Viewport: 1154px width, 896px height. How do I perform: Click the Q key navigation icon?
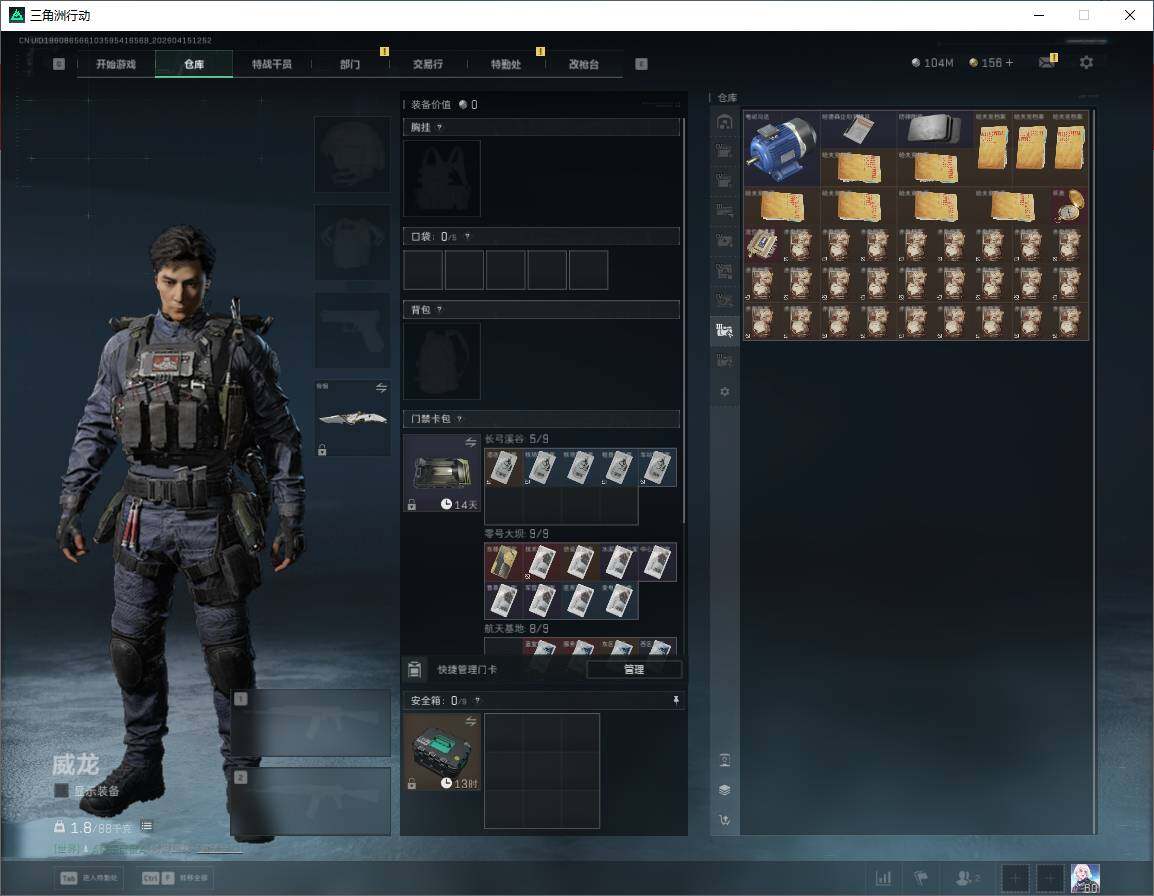(x=59, y=64)
